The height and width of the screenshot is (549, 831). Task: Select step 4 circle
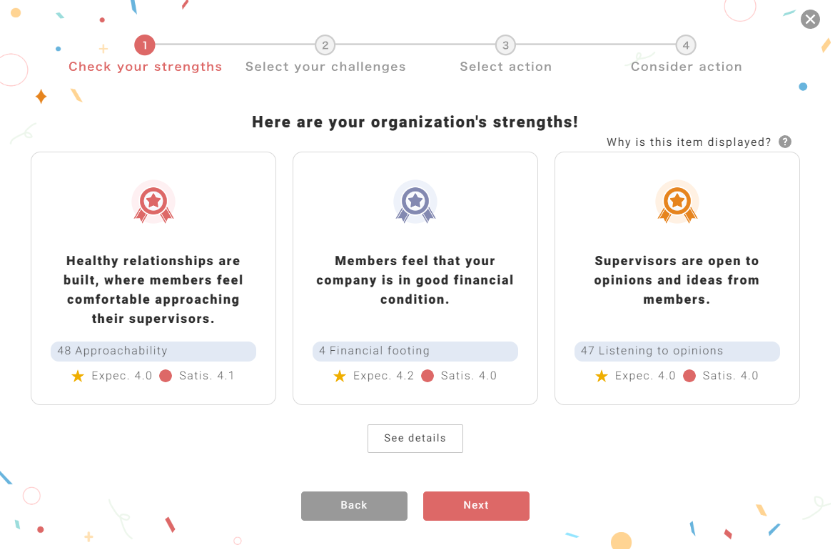point(685,45)
